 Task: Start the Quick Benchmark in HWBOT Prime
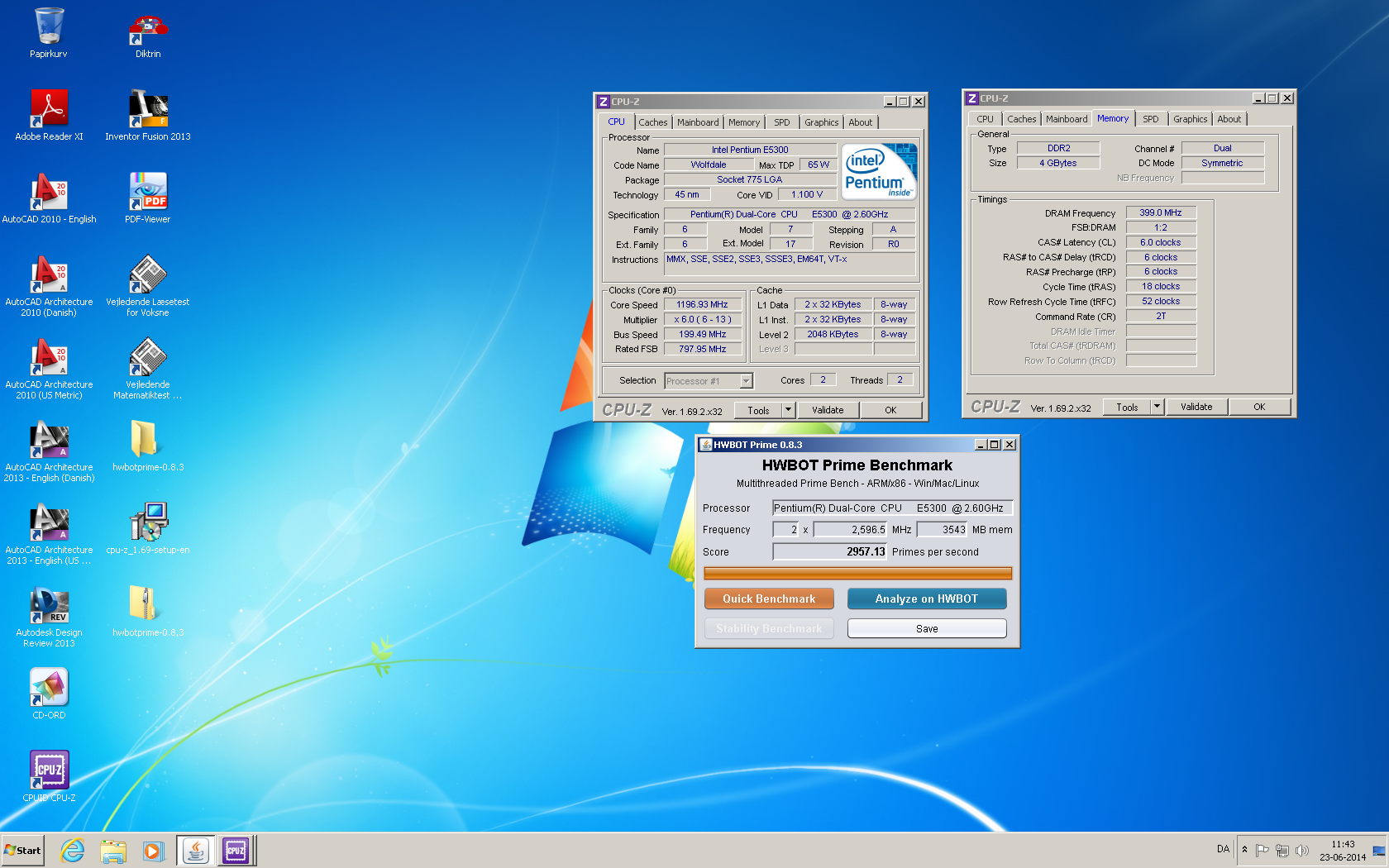[x=769, y=599]
